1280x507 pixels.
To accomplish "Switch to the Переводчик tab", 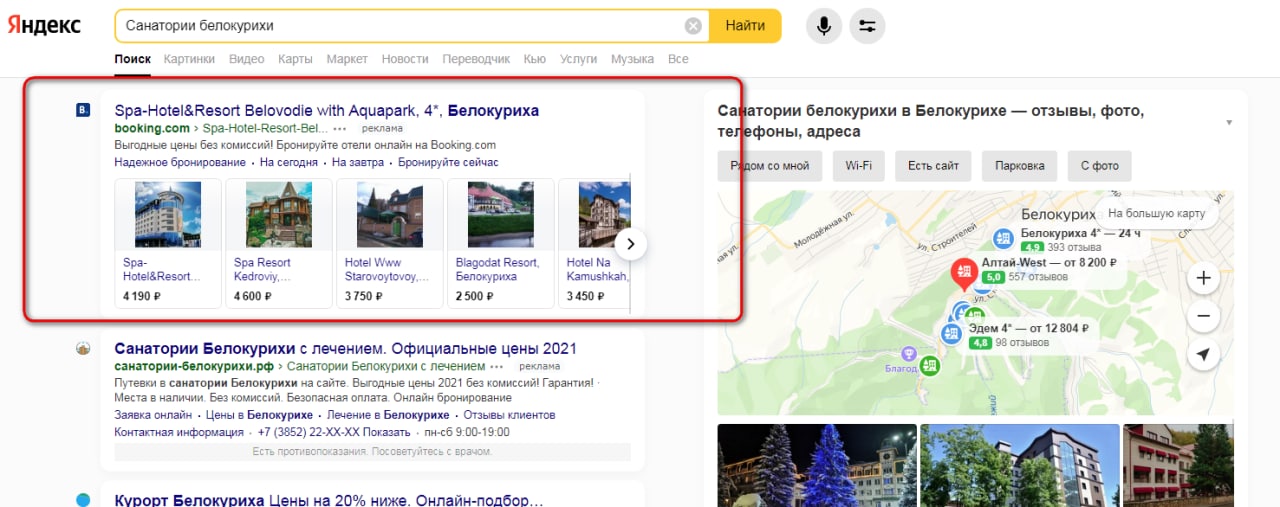I will click(476, 59).
